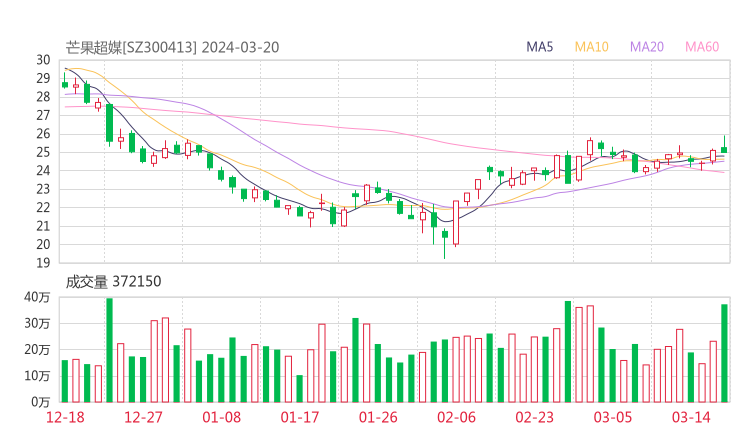Click the 10万 volume axis label
The image size is (740, 440).
tap(37, 376)
